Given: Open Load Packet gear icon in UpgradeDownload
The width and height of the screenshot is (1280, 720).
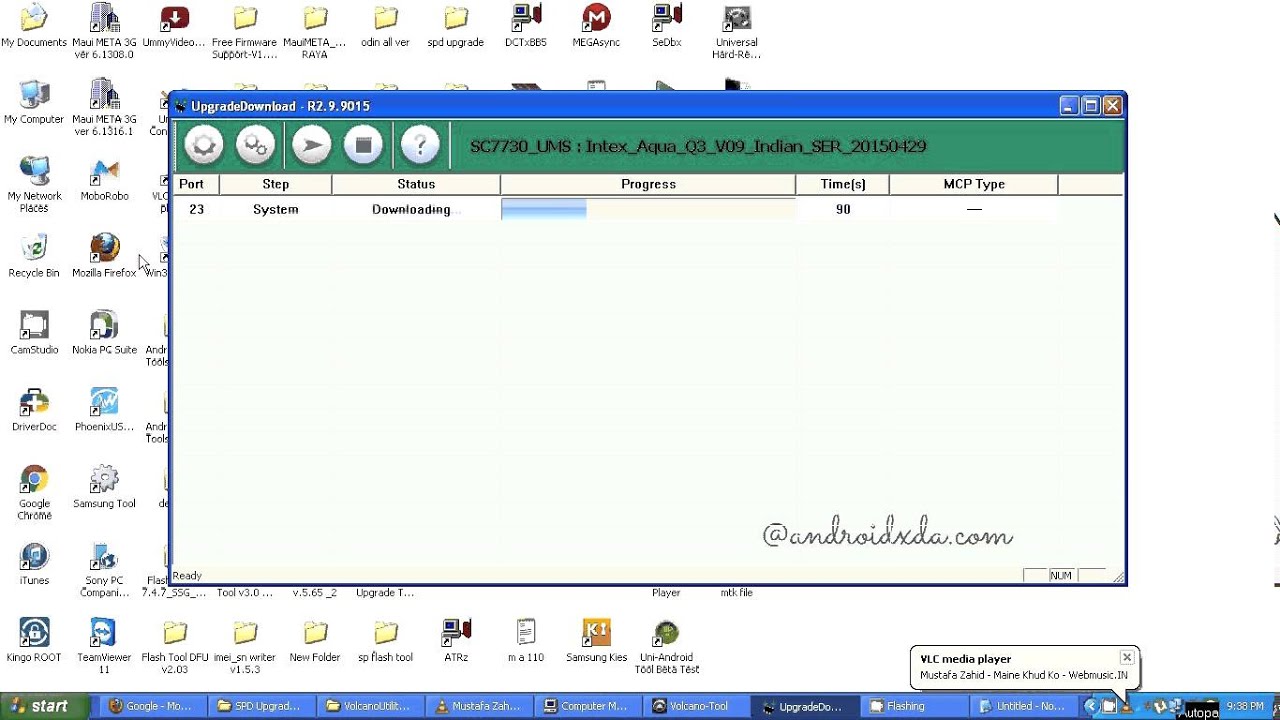Looking at the screenshot, I should 203,146.
